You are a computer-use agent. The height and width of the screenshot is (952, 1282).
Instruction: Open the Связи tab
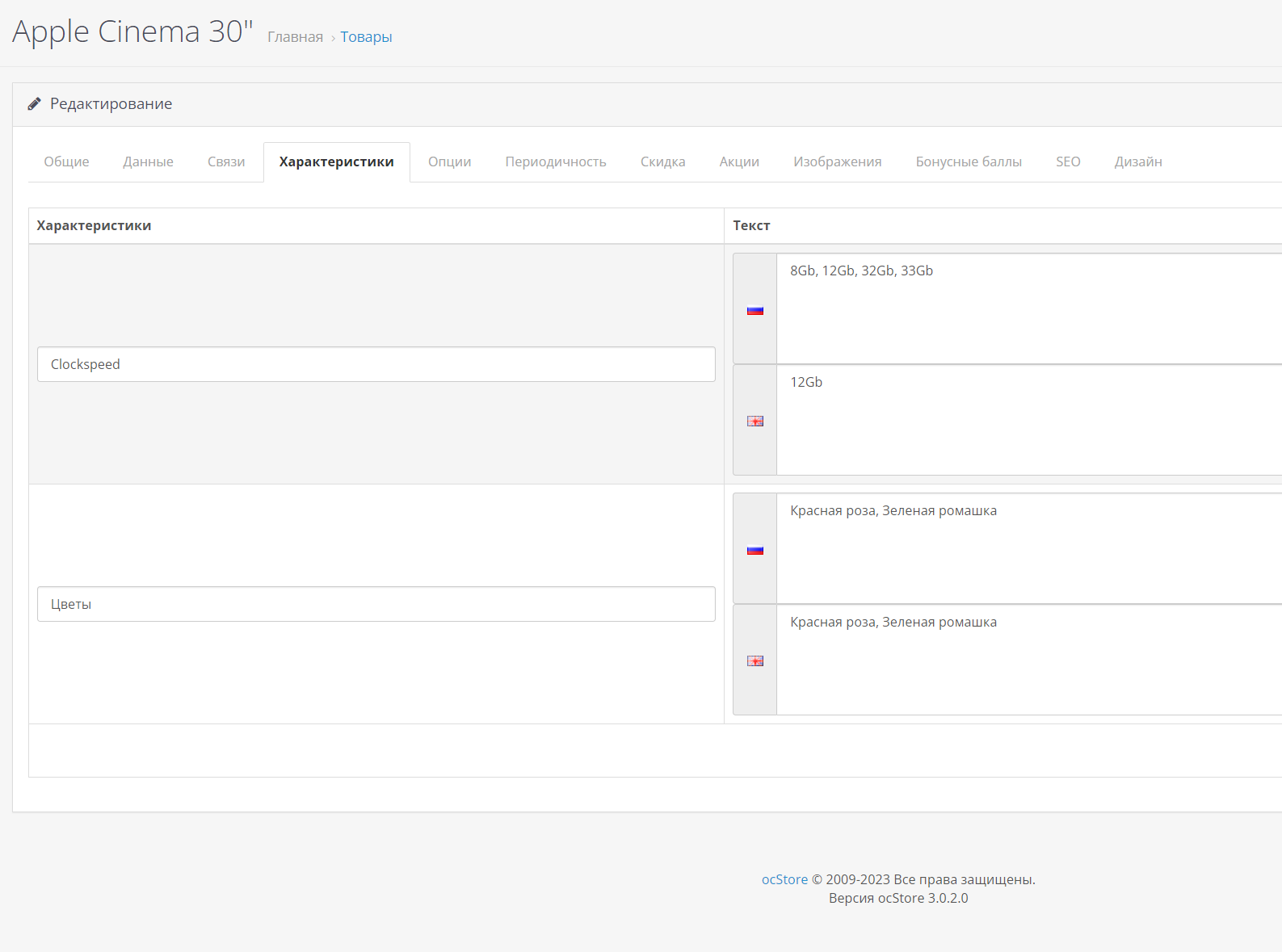[226, 161]
